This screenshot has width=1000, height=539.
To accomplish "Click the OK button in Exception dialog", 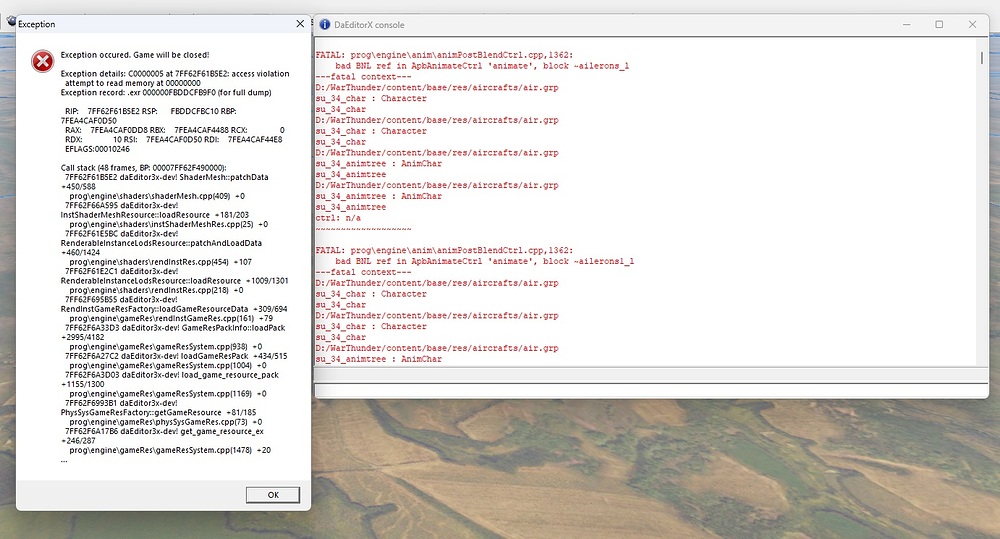I will pyautogui.click(x=273, y=495).
